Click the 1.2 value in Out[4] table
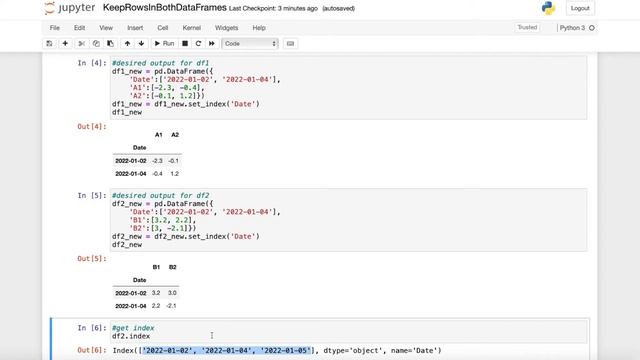 tap(175, 173)
